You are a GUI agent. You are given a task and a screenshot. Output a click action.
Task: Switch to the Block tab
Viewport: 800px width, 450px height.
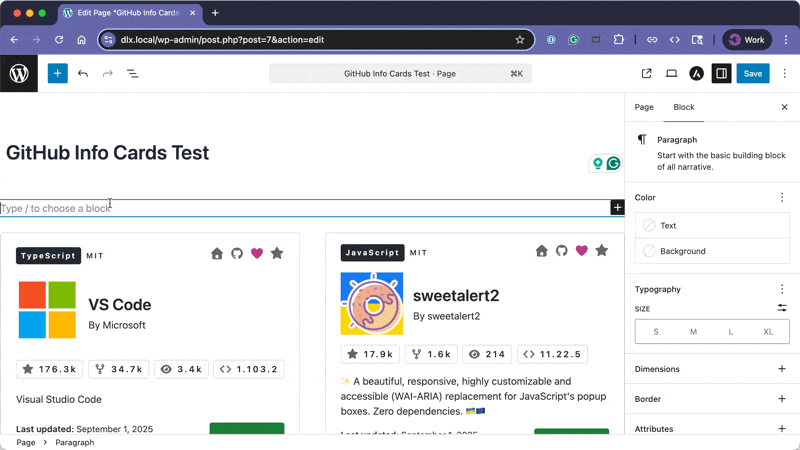pos(684,107)
